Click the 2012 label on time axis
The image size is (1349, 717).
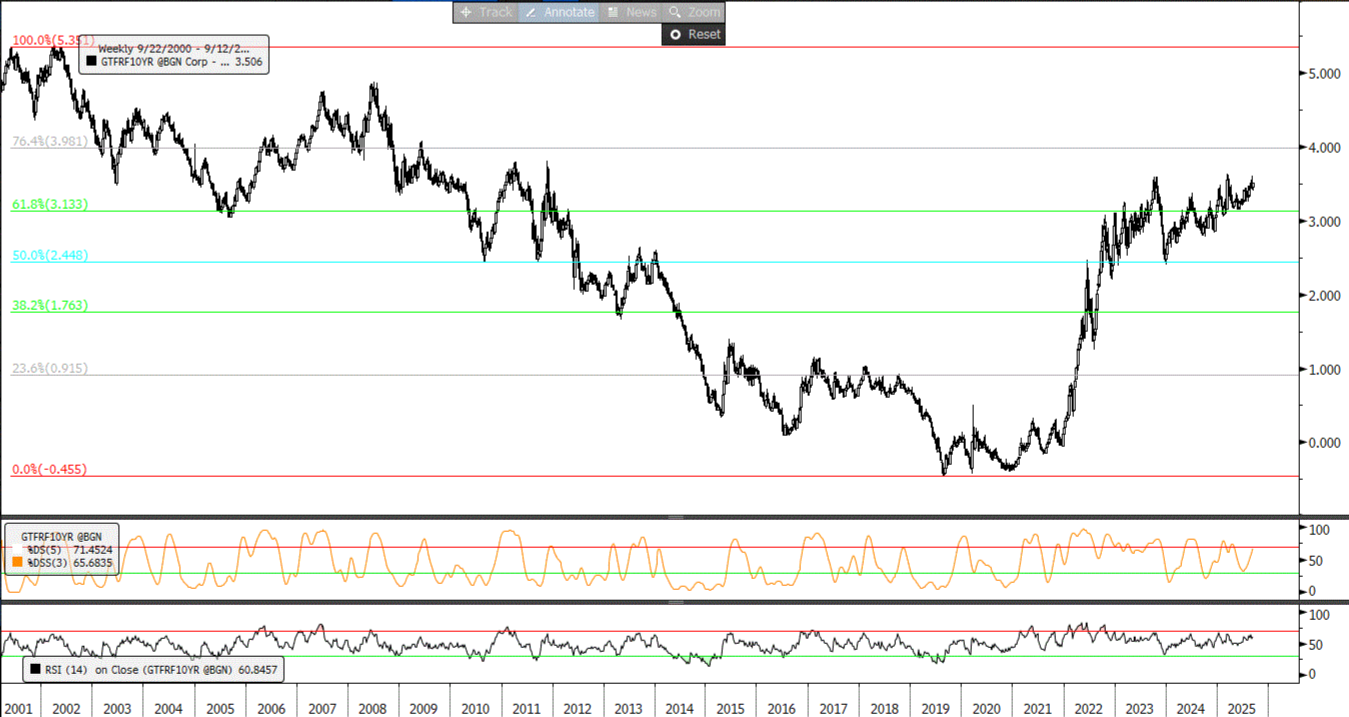tap(577, 708)
